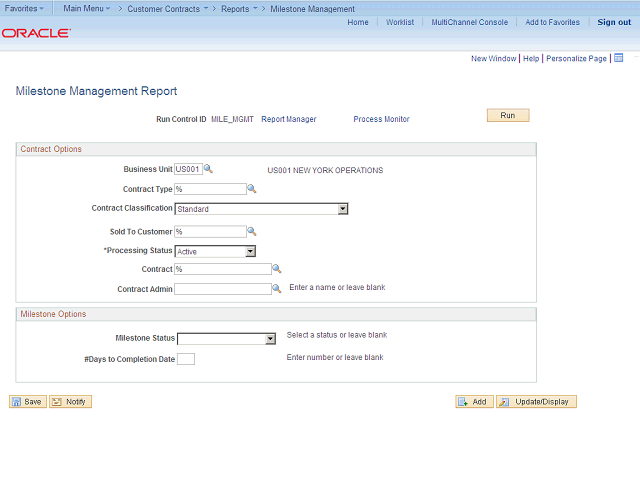The image size is (640, 480).
Task: Open the Reports breadcrumb menu
Action: click(239, 9)
